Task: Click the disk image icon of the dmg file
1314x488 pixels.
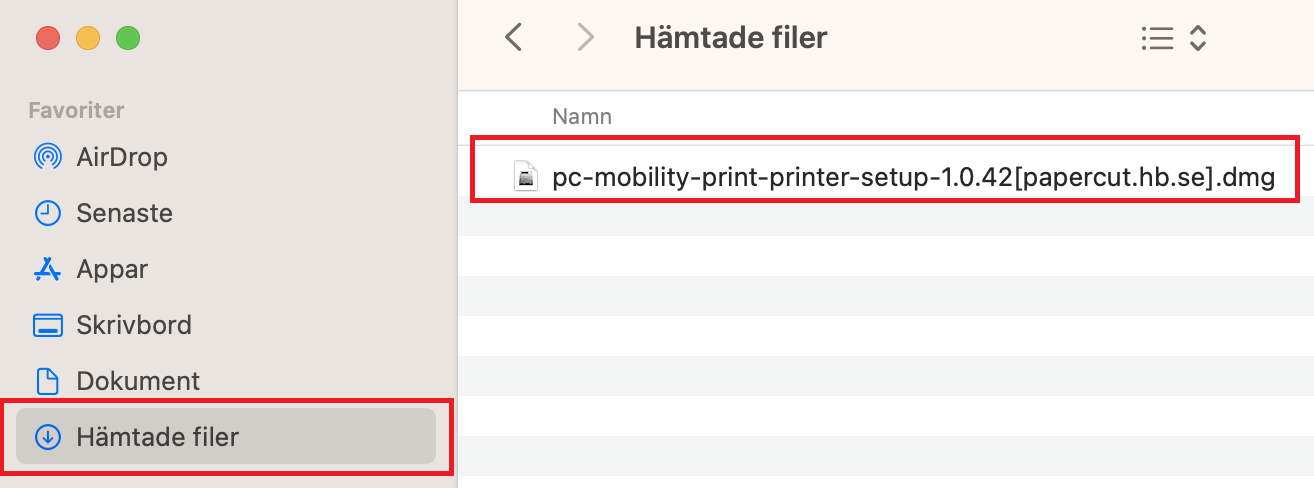Action: [x=526, y=178]
